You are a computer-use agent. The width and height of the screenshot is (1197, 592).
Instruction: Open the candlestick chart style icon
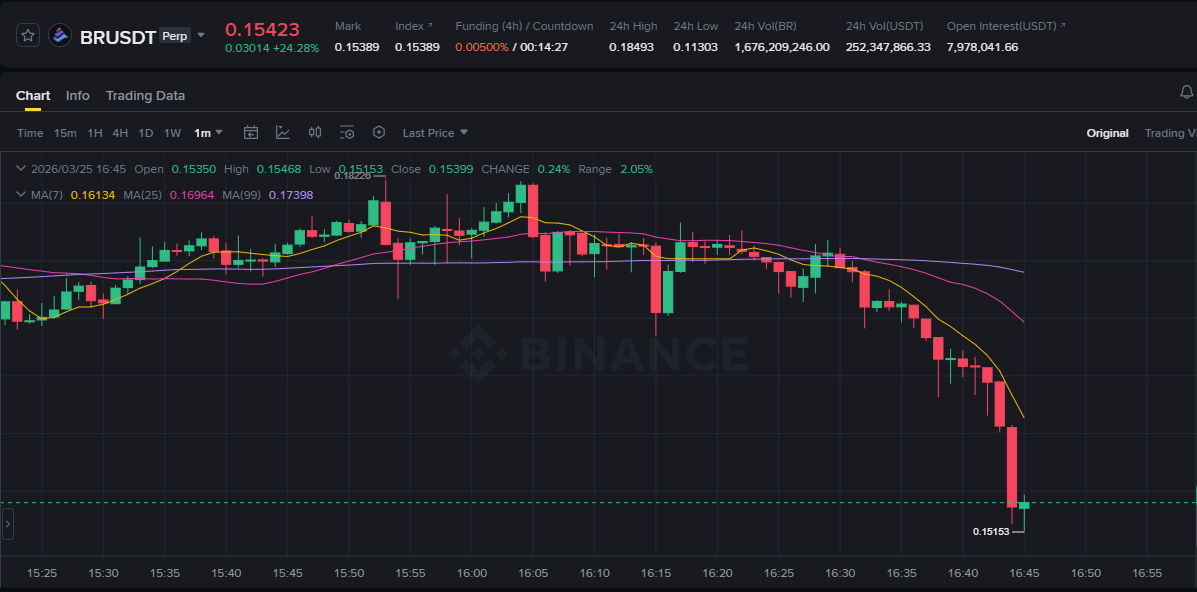(x=315, y=133)
